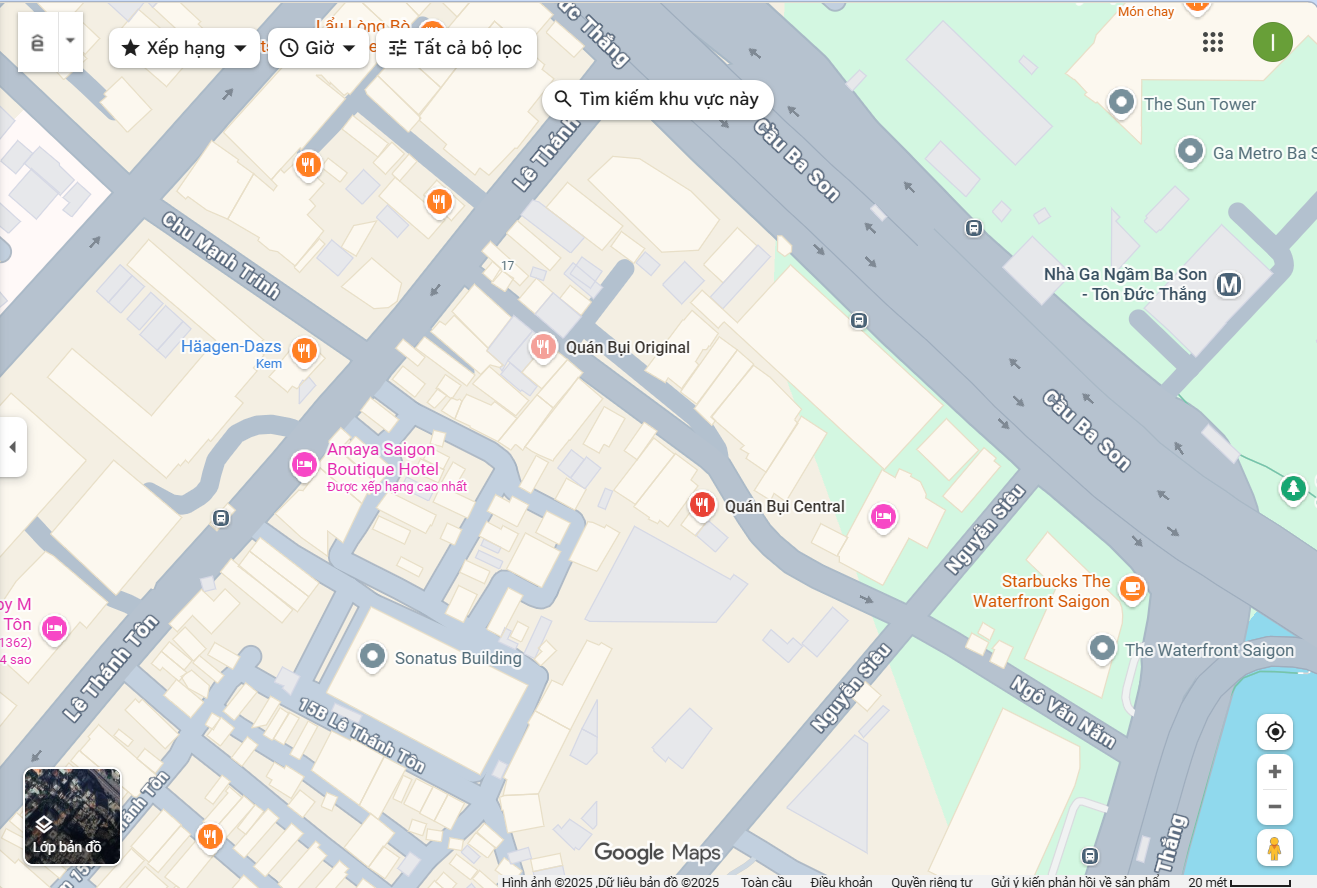The image size is (1317, 888).
Task: Switch map layer via Lớp bản đồ thumbnail
Action: click(x=72, y=816)
